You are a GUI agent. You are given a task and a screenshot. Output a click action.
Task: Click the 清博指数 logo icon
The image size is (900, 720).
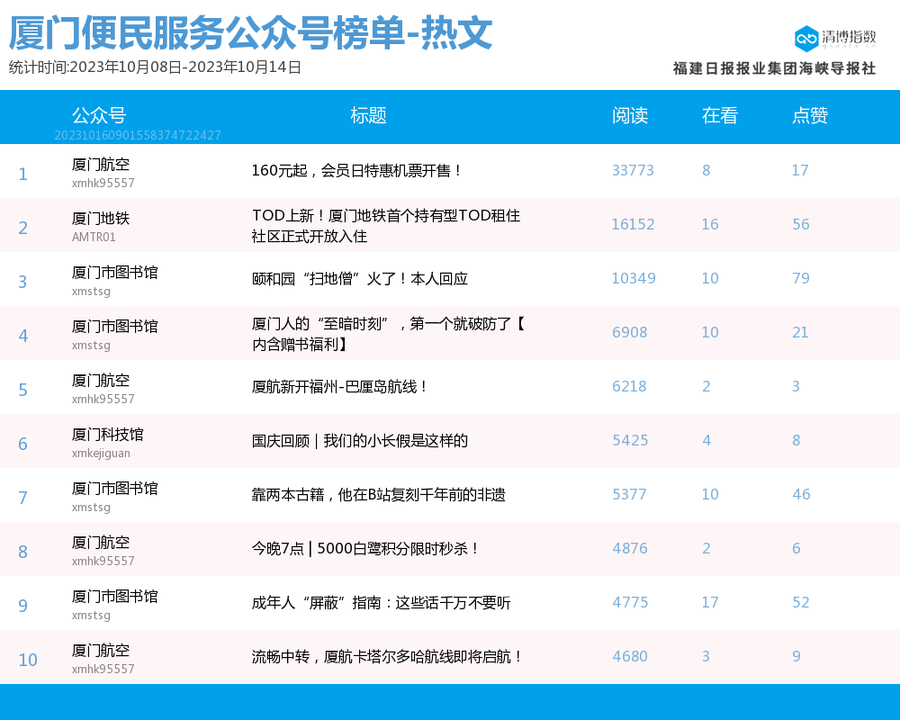pyautogui.click(x=806, y=39)
